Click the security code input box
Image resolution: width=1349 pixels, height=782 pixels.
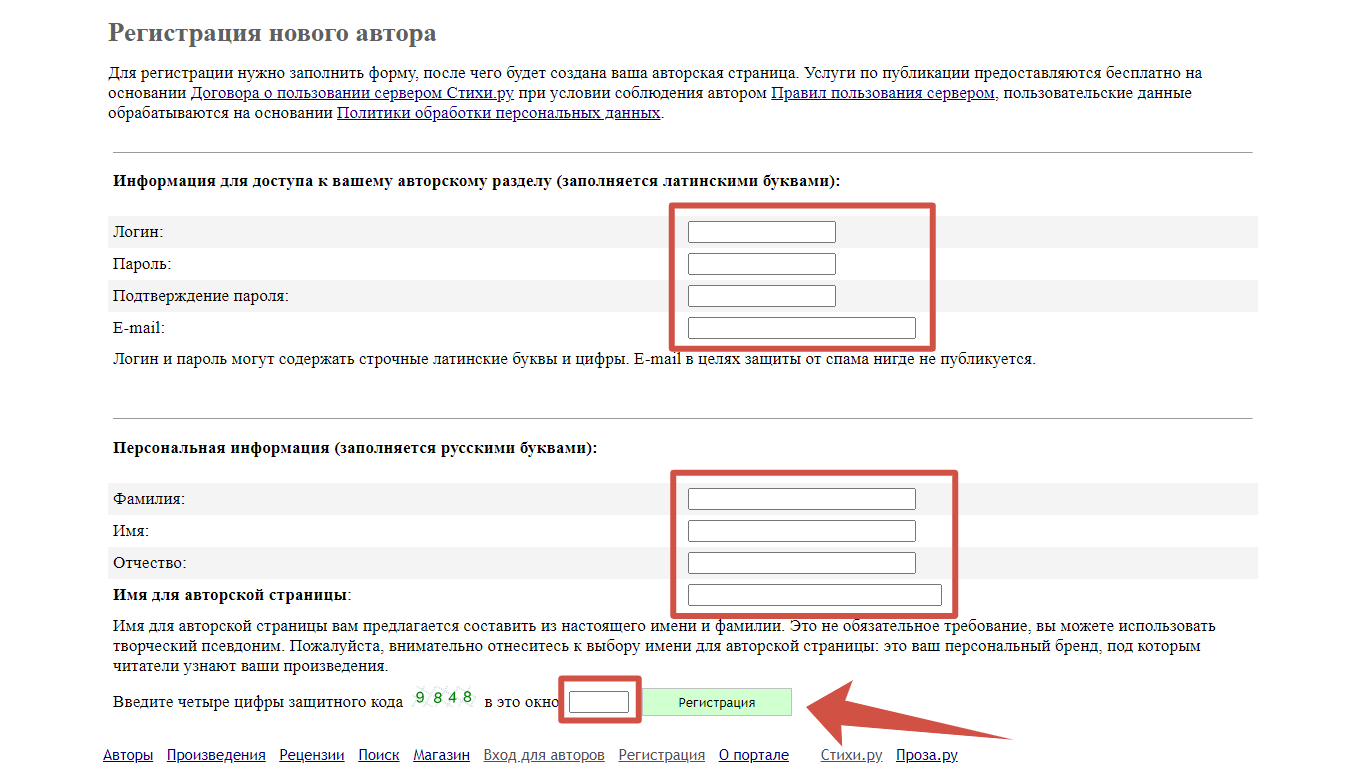coord(598,702)
